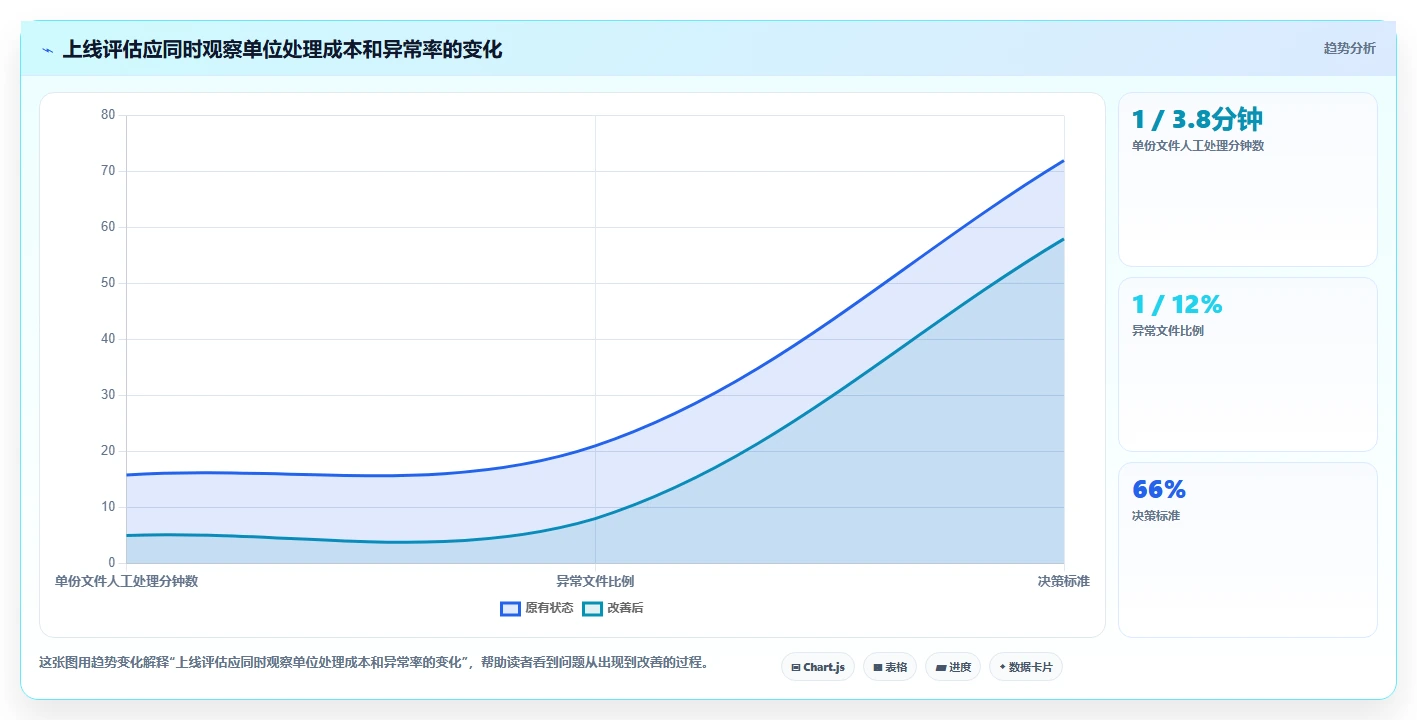Click the y-axis tick 50
The image size is (1417, 720).
point(108,283)
